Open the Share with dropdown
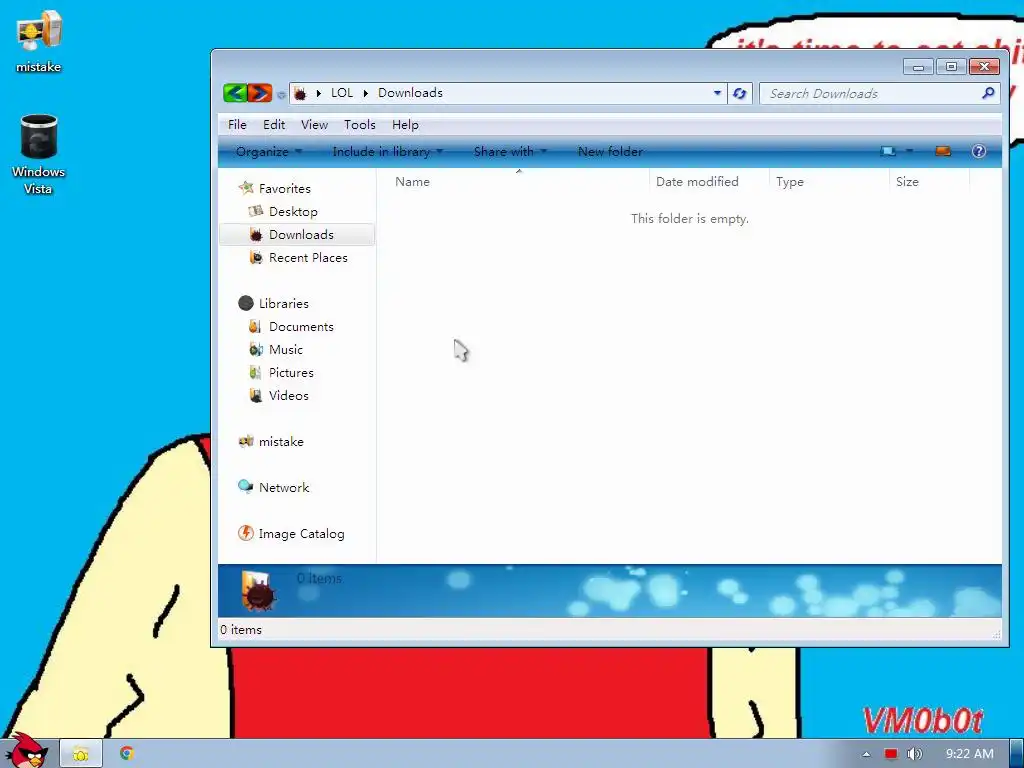 point(510,152)
